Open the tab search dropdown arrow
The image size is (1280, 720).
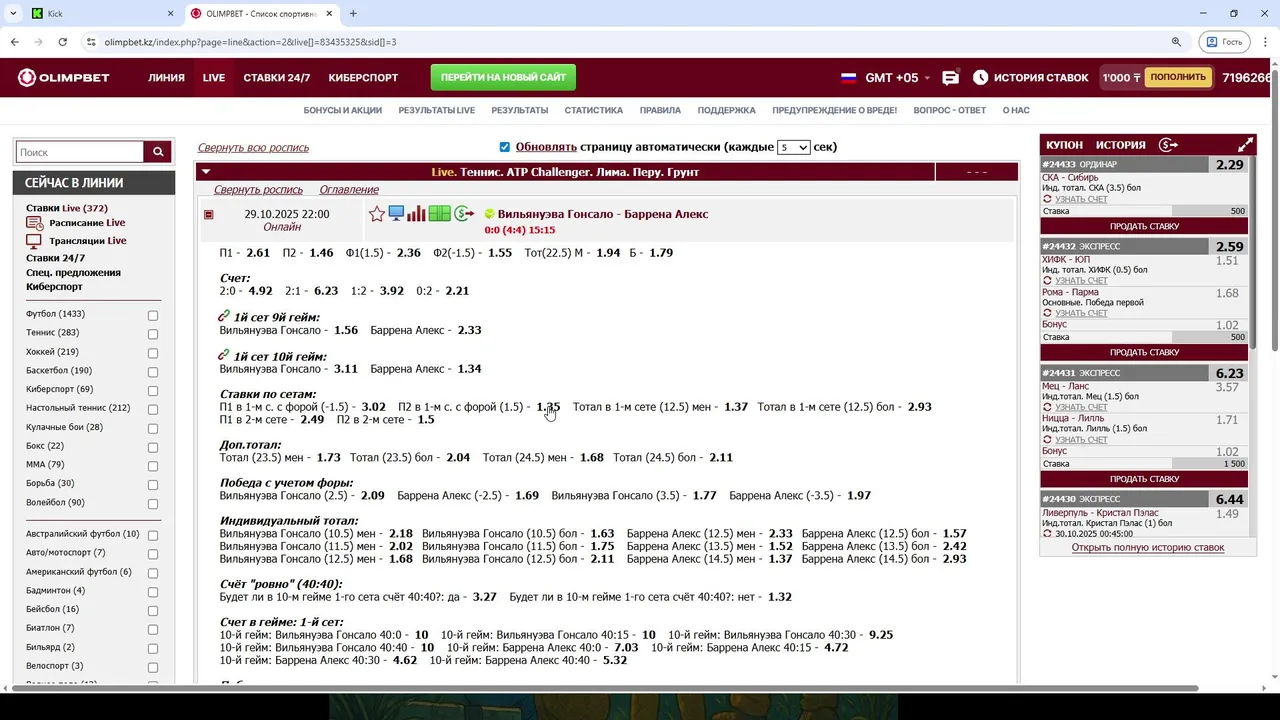click(x=13, y=14)
